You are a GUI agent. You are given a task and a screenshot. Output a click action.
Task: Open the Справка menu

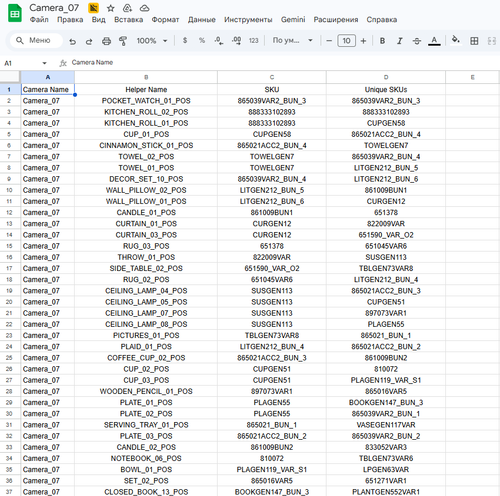[382, 20]
